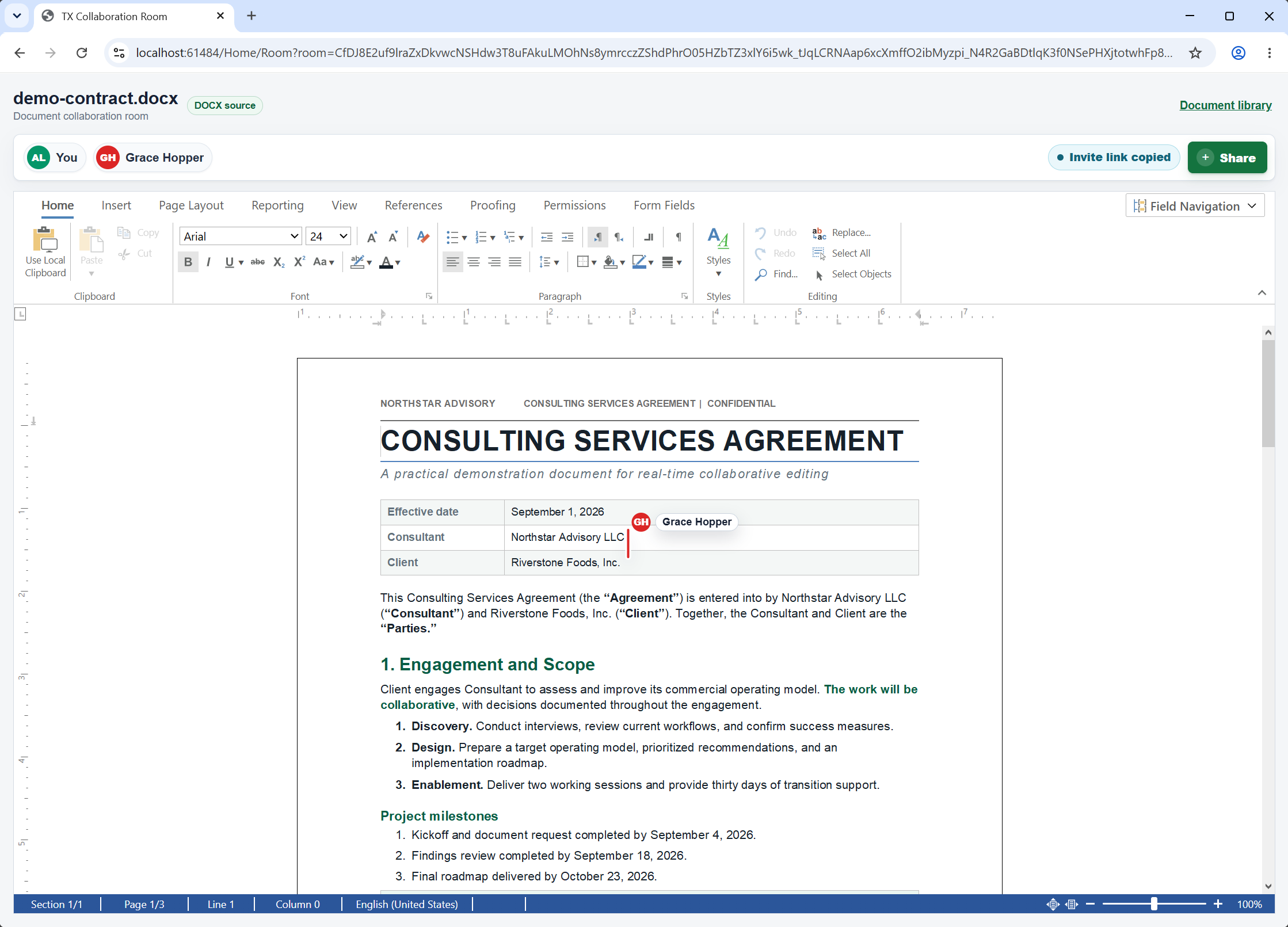Click the vertical document scrollbar thumb
This screenshot has width=1288, height=927.
1268,393
